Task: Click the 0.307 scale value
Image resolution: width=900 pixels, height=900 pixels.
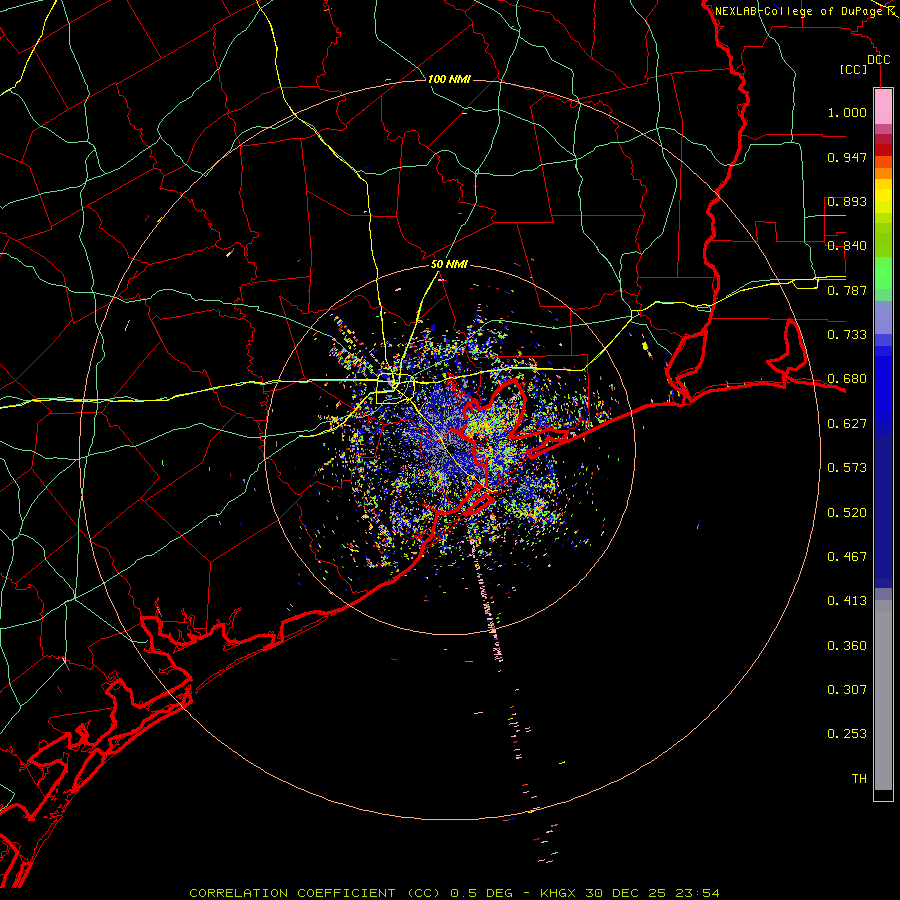Action: (847, 690)
